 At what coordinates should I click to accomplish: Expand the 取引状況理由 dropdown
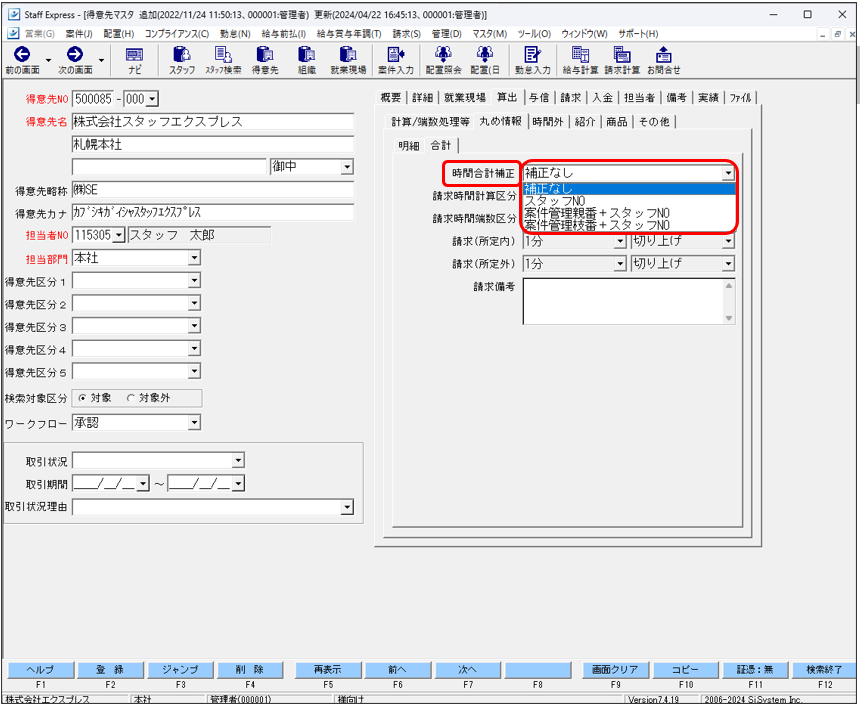point(347,507)
